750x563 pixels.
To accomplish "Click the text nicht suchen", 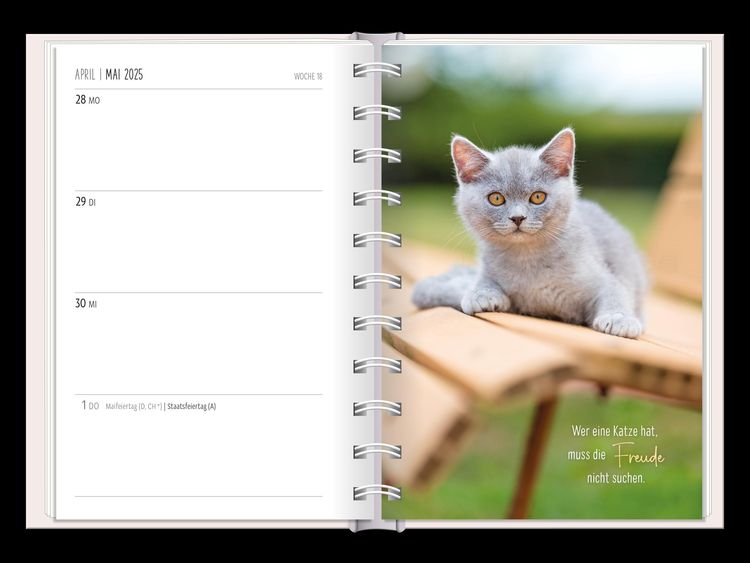I will 616,478.
